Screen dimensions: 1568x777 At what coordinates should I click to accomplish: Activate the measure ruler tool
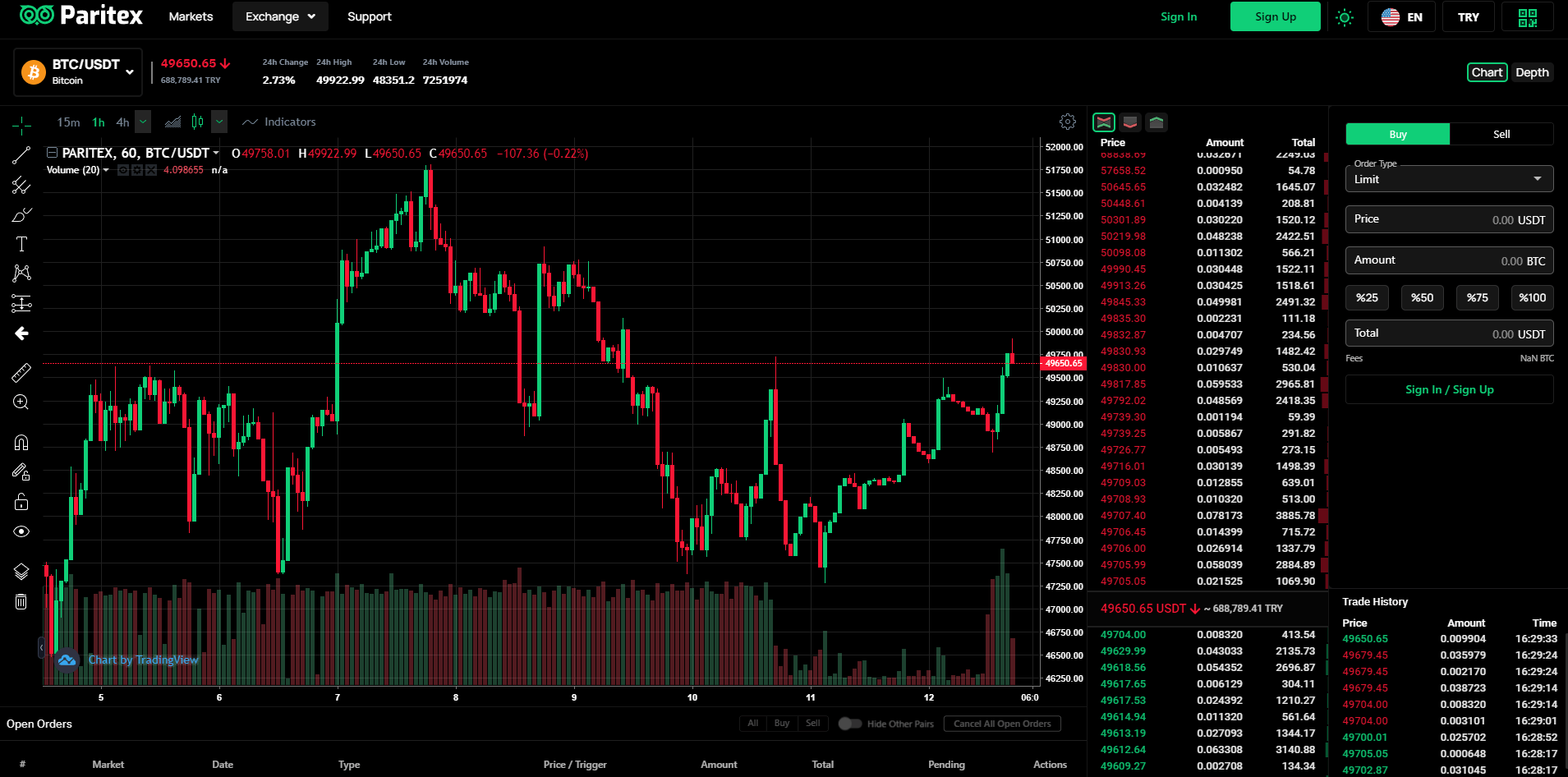tap(21, 373)
